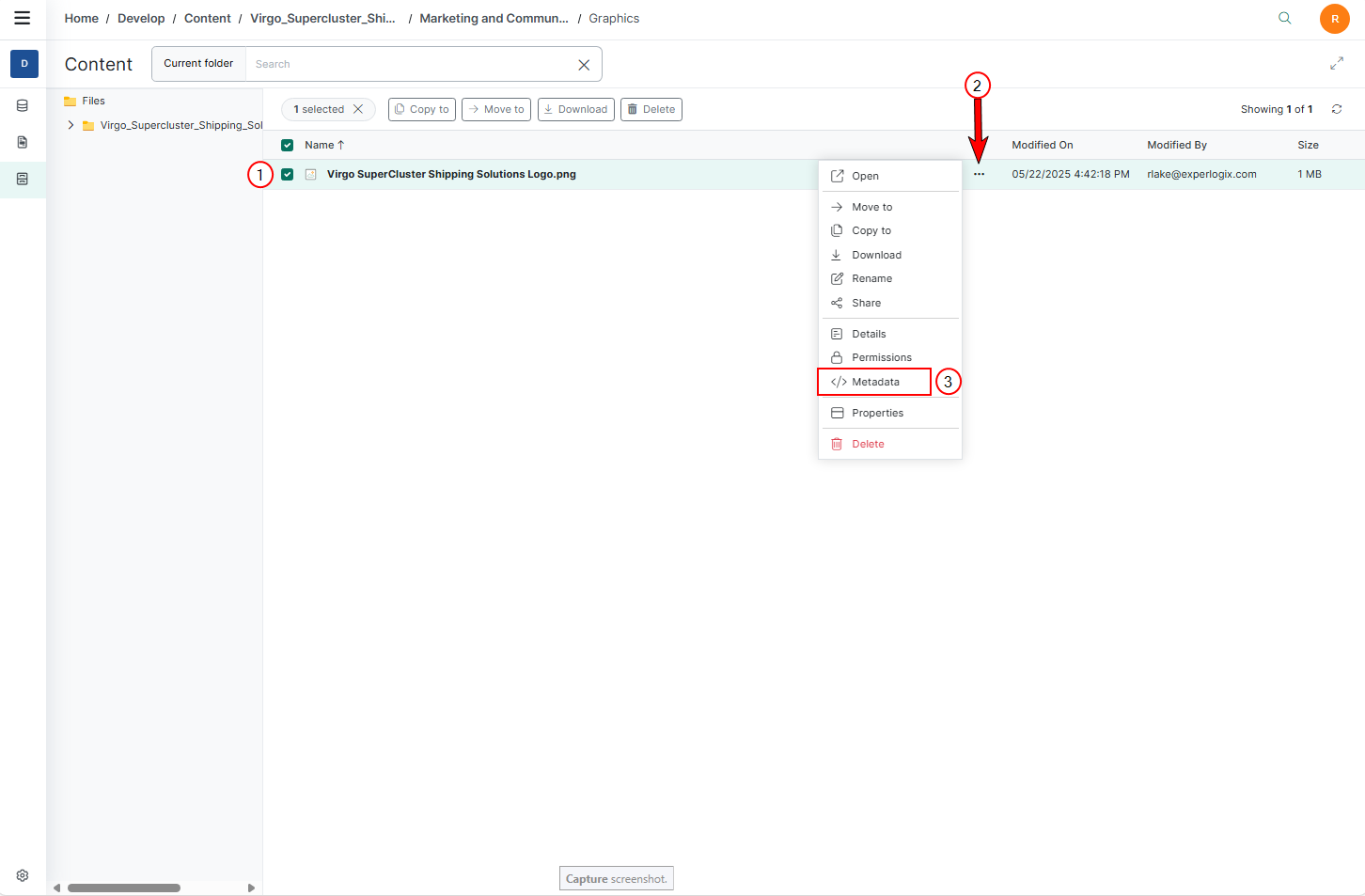Viewport: 1365px width, 896px height.
Task: Click the three-dot actions icon for file
Action: point(979,174)
